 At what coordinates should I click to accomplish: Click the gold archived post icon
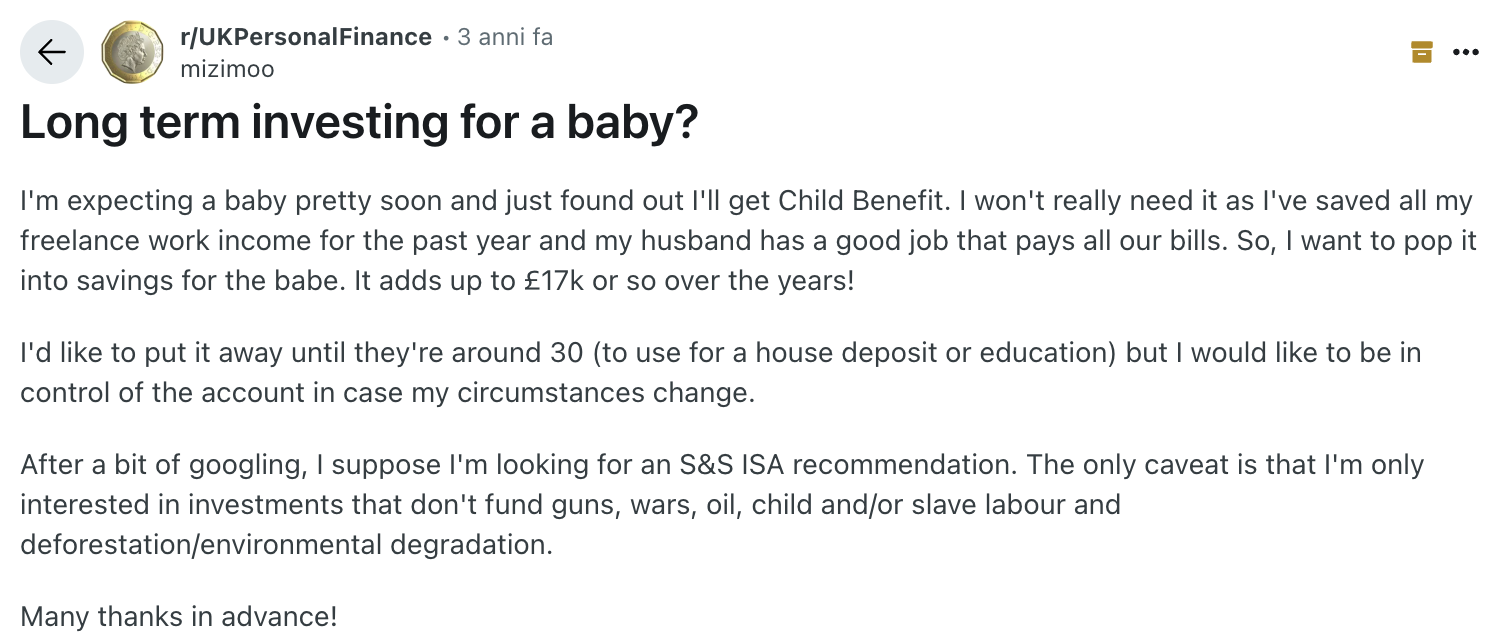point(1421,52)
